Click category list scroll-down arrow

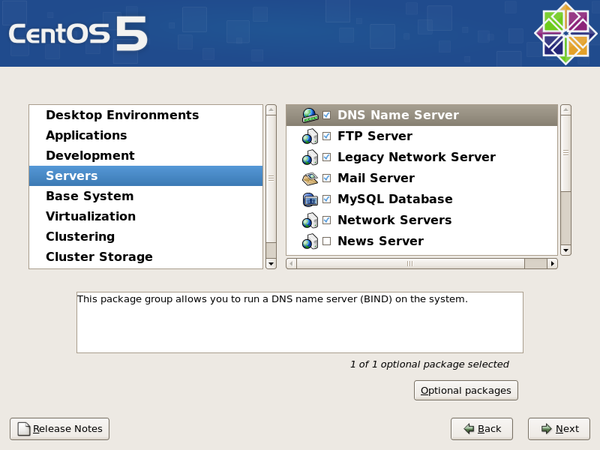coord(271,263)
